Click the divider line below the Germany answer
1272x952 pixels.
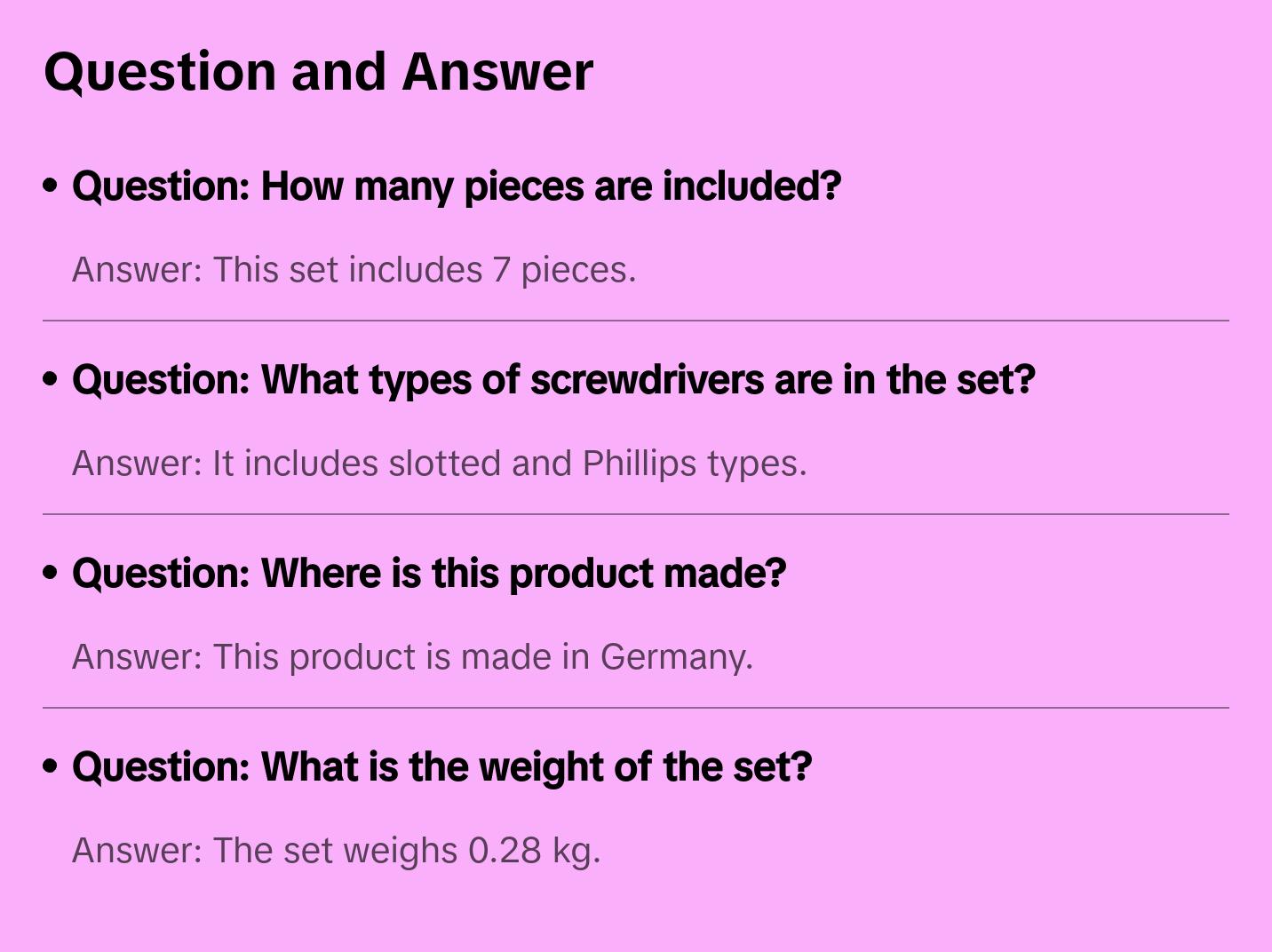coord(636,708)
